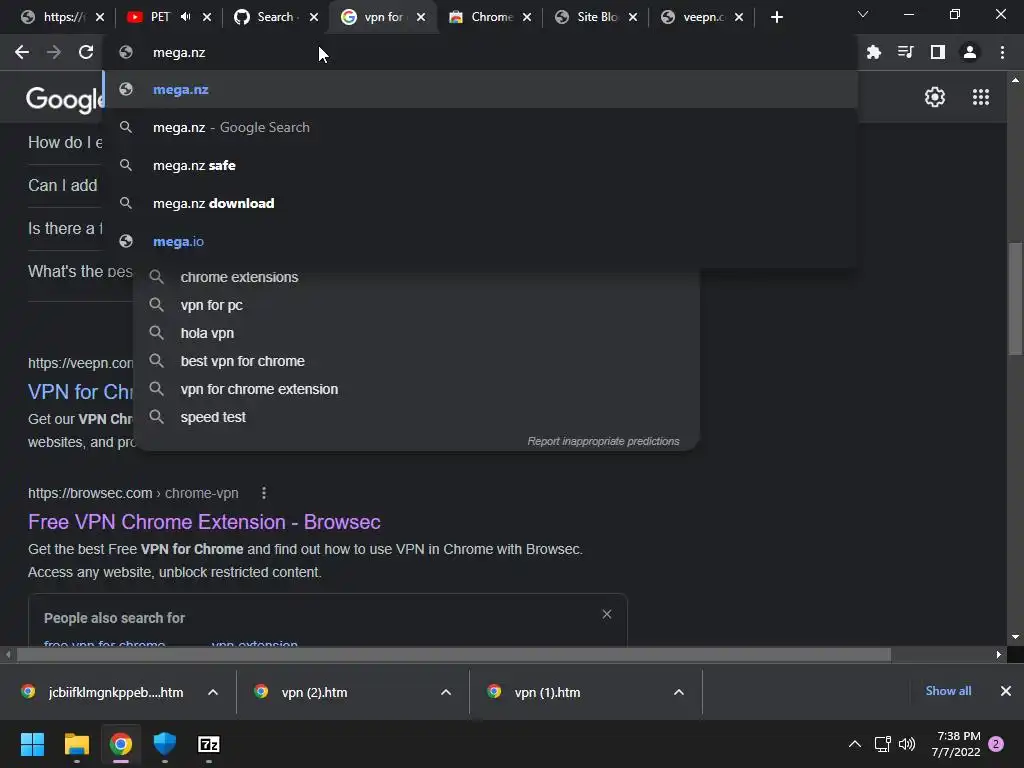Expand options for vpn (1).htm download
Viewport: 1024px width, 768px height.
[679, 692]
